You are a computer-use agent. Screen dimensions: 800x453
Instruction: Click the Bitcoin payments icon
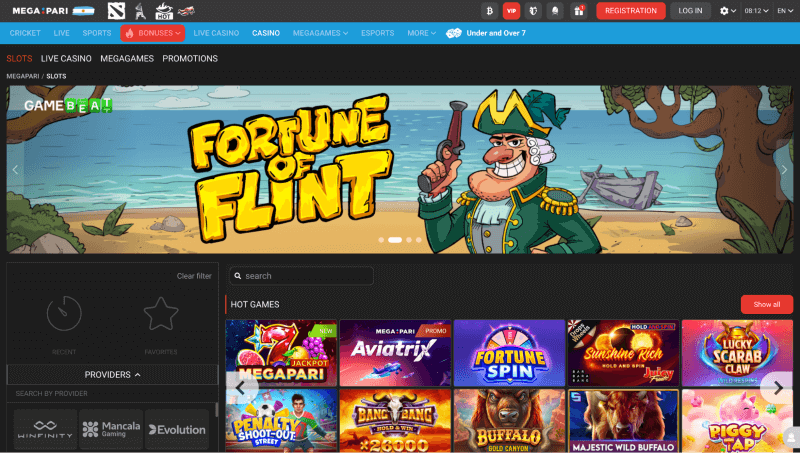489,11
